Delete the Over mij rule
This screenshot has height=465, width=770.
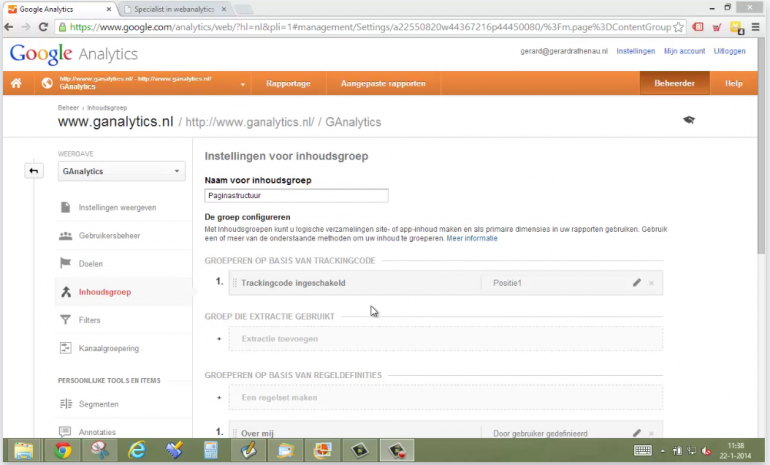651,433
